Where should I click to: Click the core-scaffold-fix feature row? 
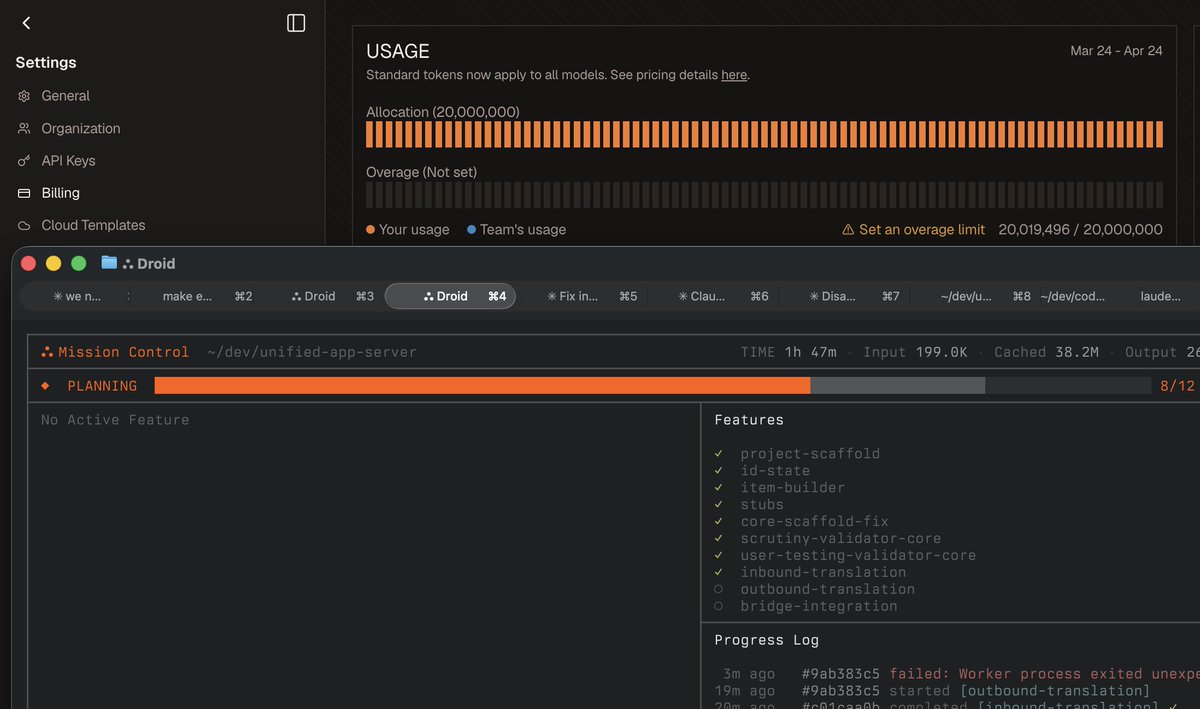(x=814, y=522)
